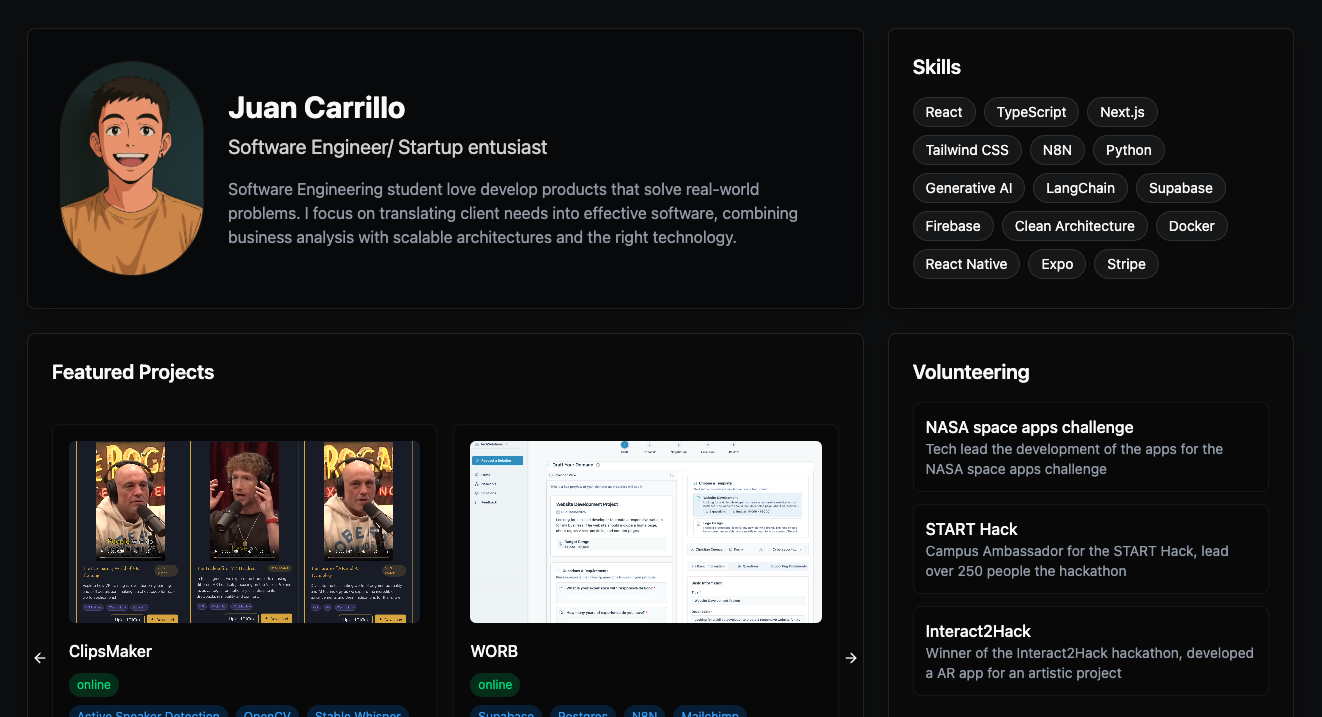Image resolution: width=1322 pixels, height=717 pixels.
Task: Click the next project arrow icon
Action: click(x=851, y=658)
